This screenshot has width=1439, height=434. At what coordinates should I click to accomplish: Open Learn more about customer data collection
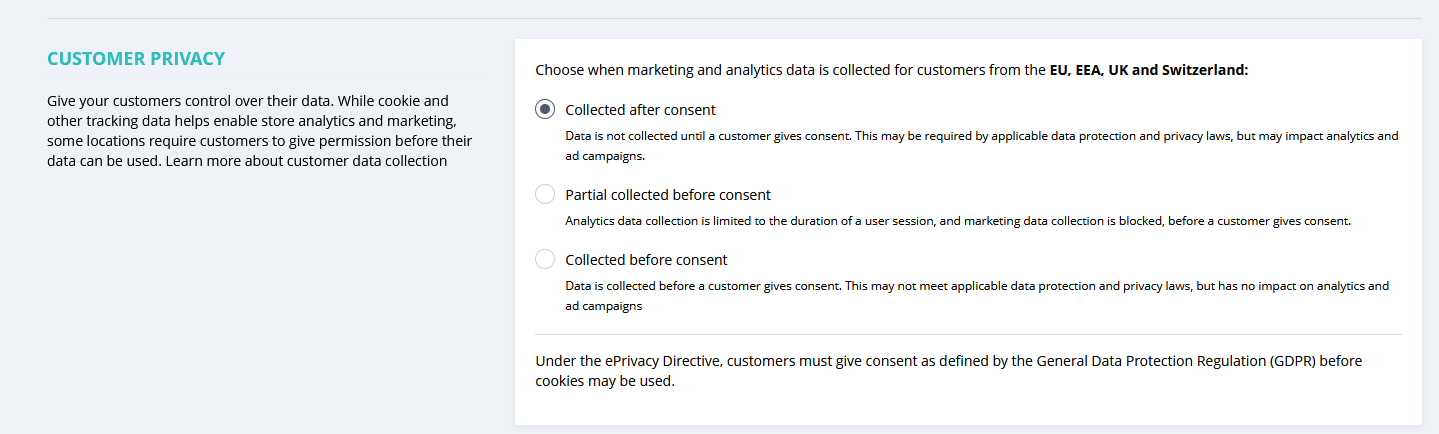click(306, 160)
